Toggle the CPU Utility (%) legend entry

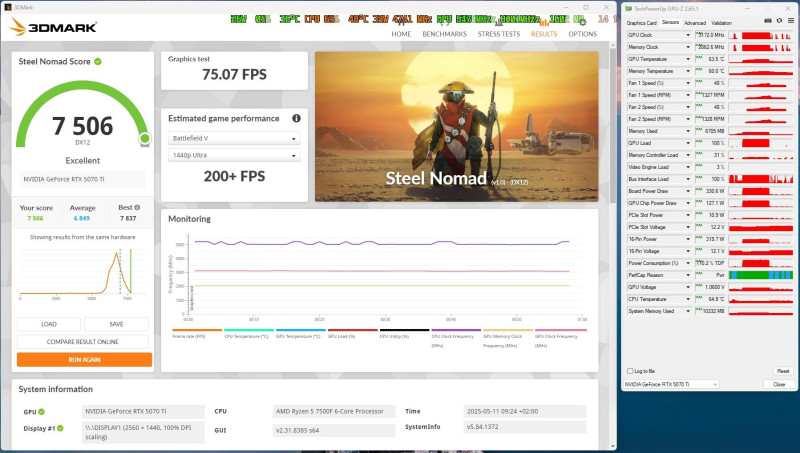(x=394, y=336)
